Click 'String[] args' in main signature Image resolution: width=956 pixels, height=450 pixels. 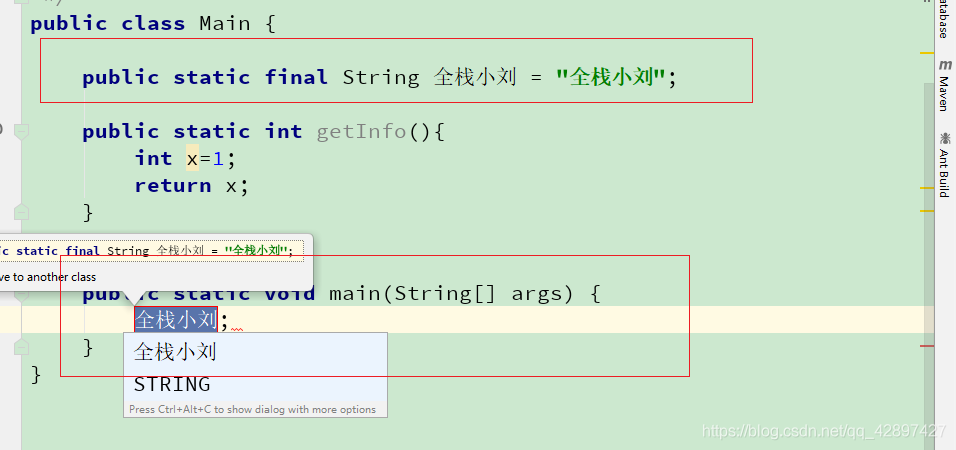[478, 294]
